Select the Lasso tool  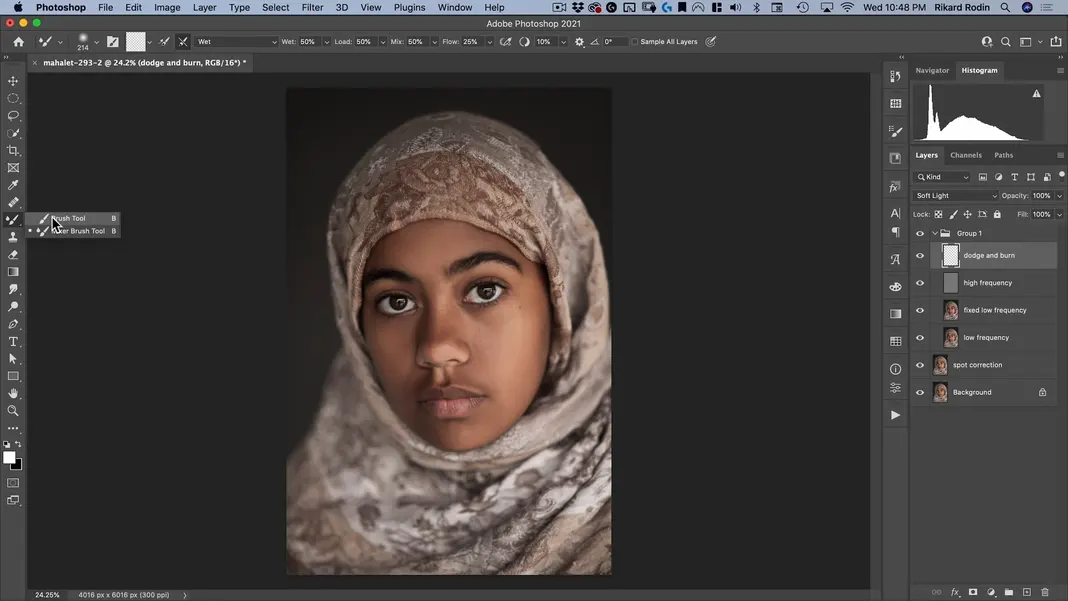[13, 116]
